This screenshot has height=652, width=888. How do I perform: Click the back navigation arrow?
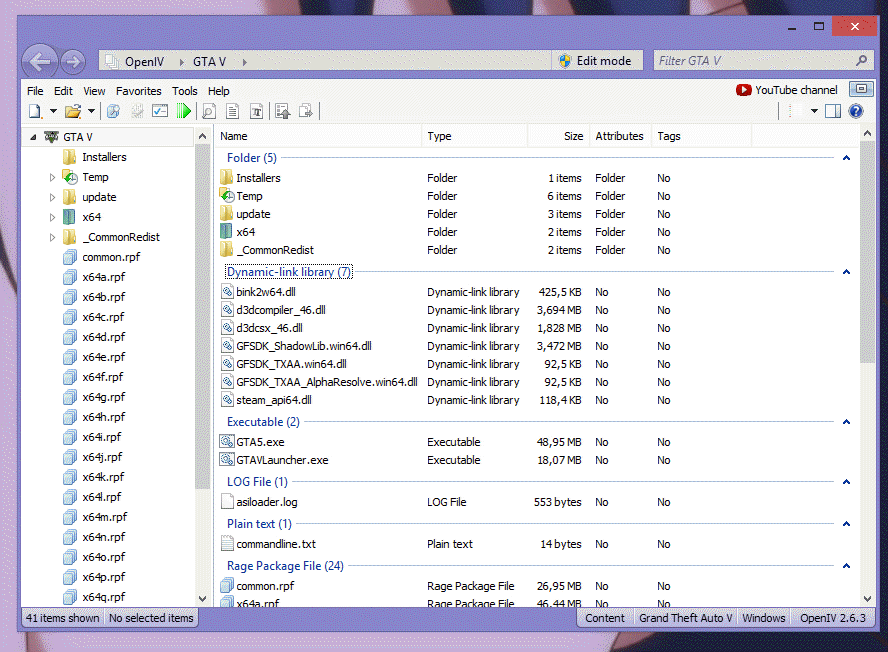pyautogui.click(x=40, y=62)
